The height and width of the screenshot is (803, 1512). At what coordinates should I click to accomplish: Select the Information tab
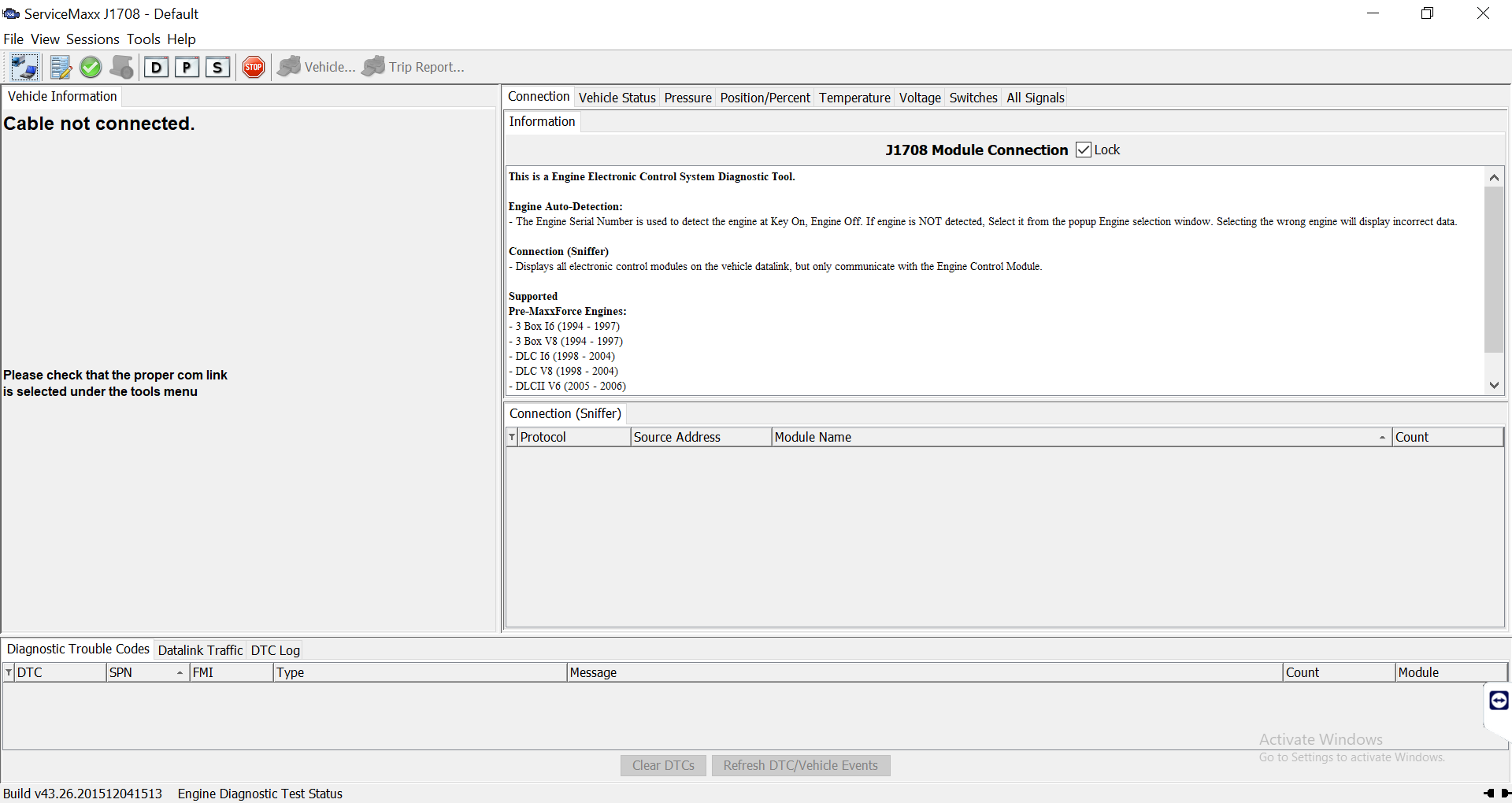[x=542, y=121]
